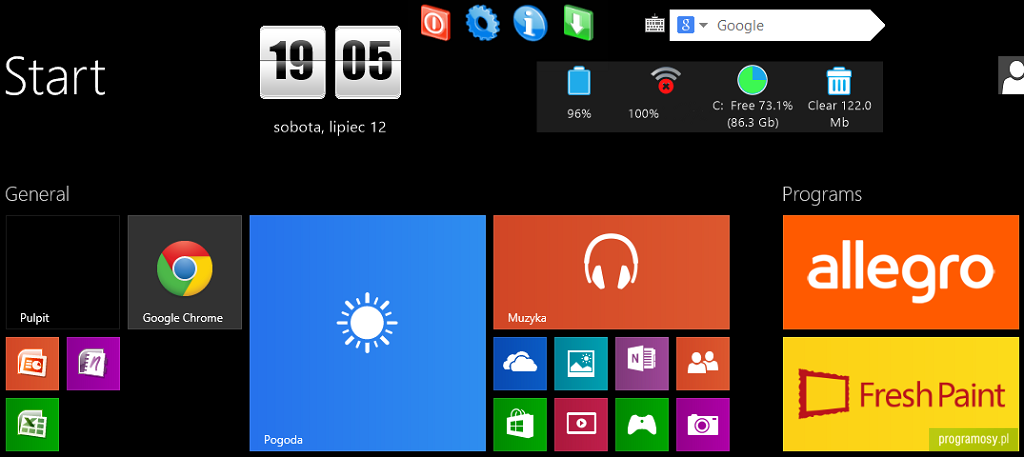Screen dimensions: 1024x457
Task: Click the Wi-Fi signal icon with red cross
Action: coord(665,80)
